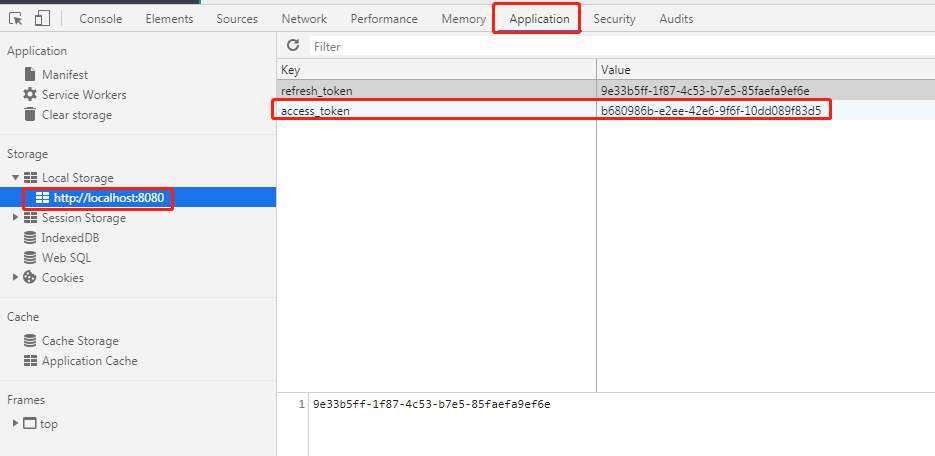
Task: Click the Manifest file icon
Action: 30,75
